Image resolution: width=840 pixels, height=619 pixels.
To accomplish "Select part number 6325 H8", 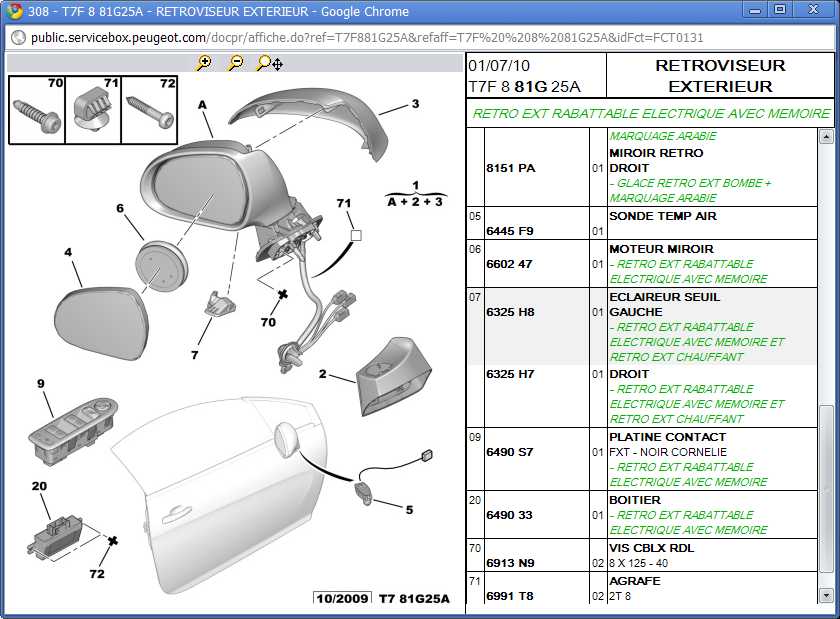I will pyautogui.click(x=510, y=312).
